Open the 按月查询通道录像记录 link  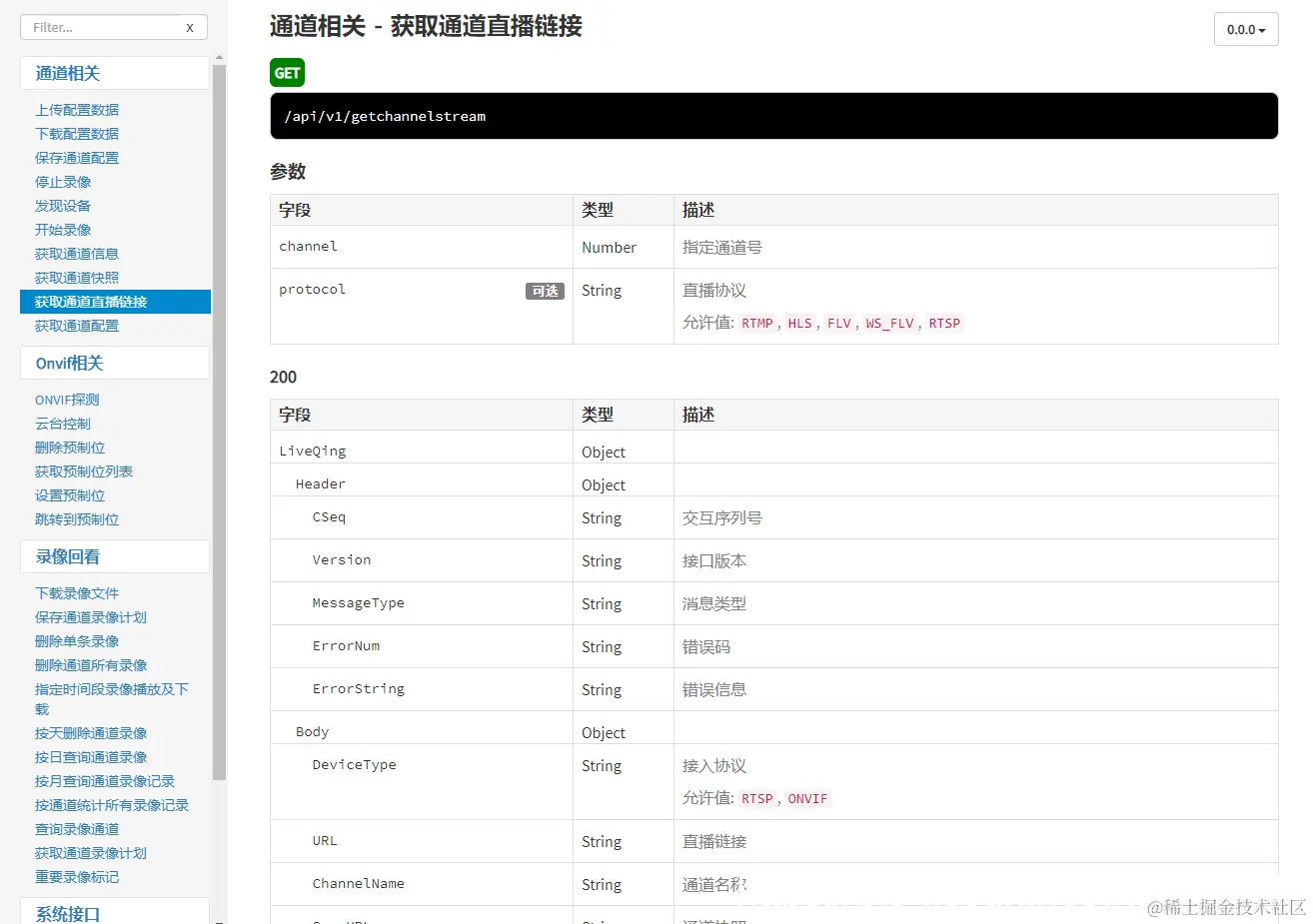point(105,781)
